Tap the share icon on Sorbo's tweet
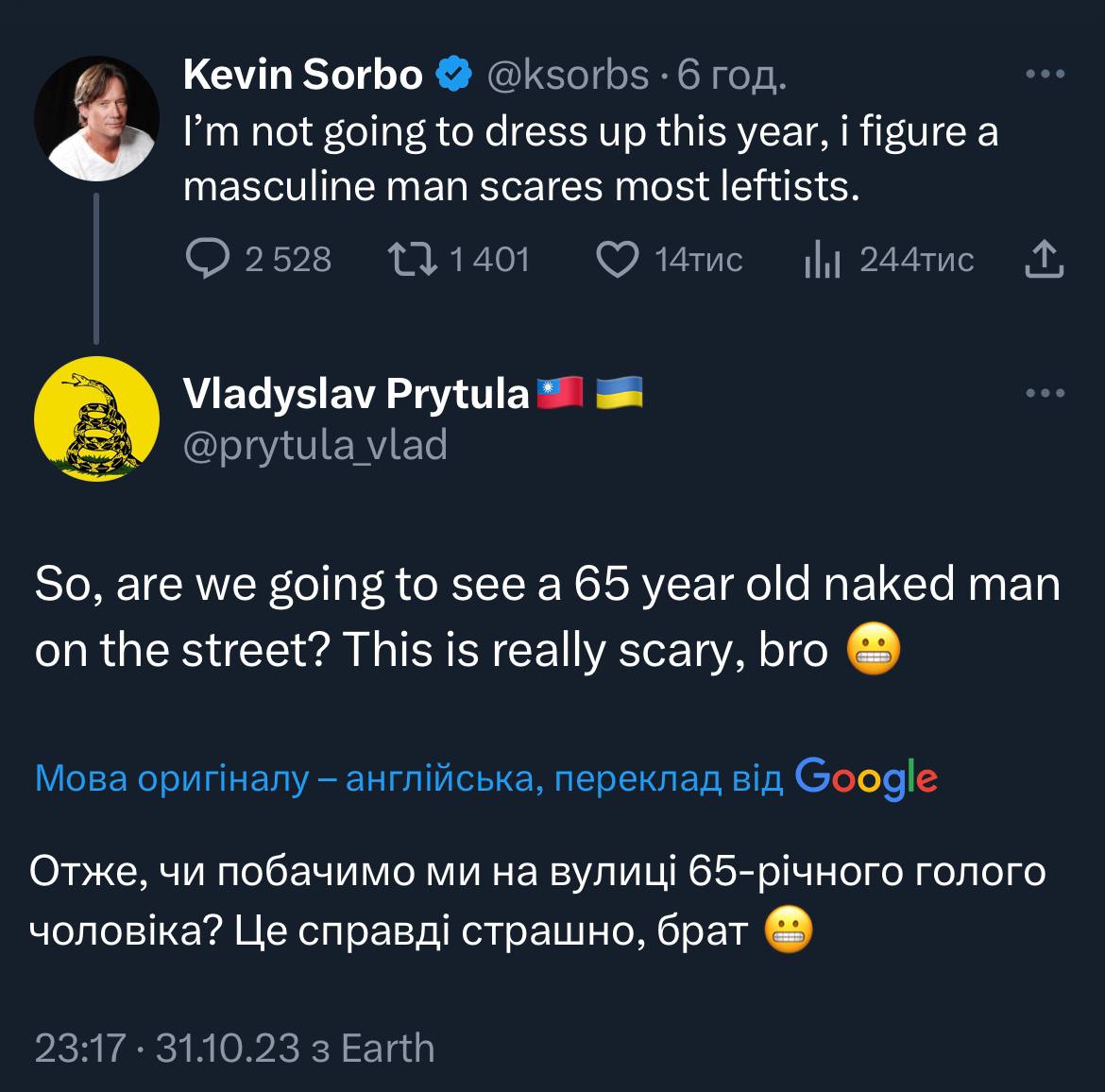Screen dimensions: 1105x1092 (1045, 259)
